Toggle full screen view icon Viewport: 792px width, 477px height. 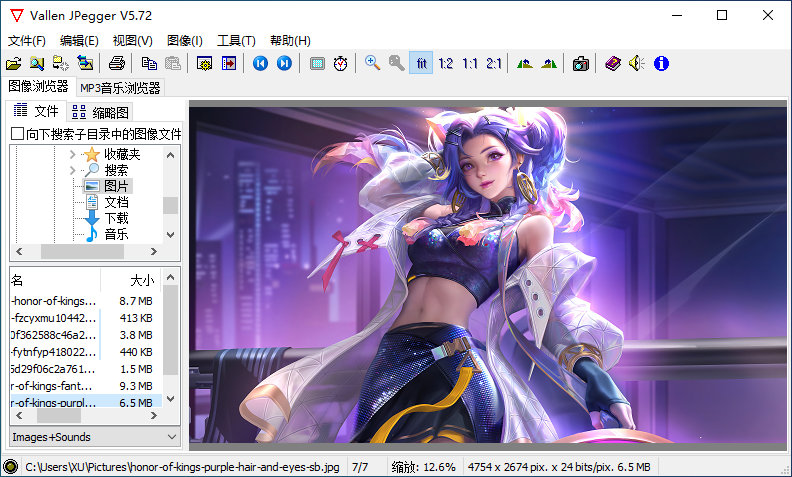317,64
